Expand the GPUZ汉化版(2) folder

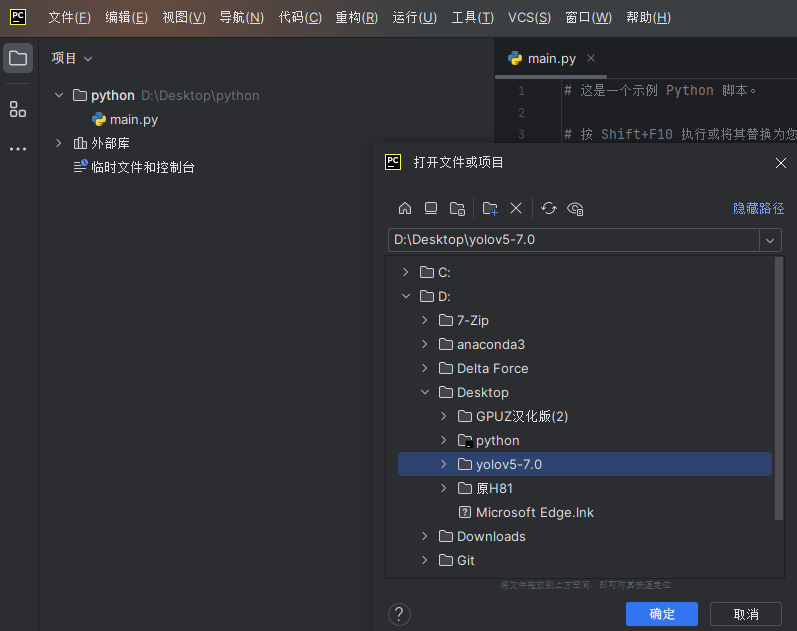(x=443, y=416)
